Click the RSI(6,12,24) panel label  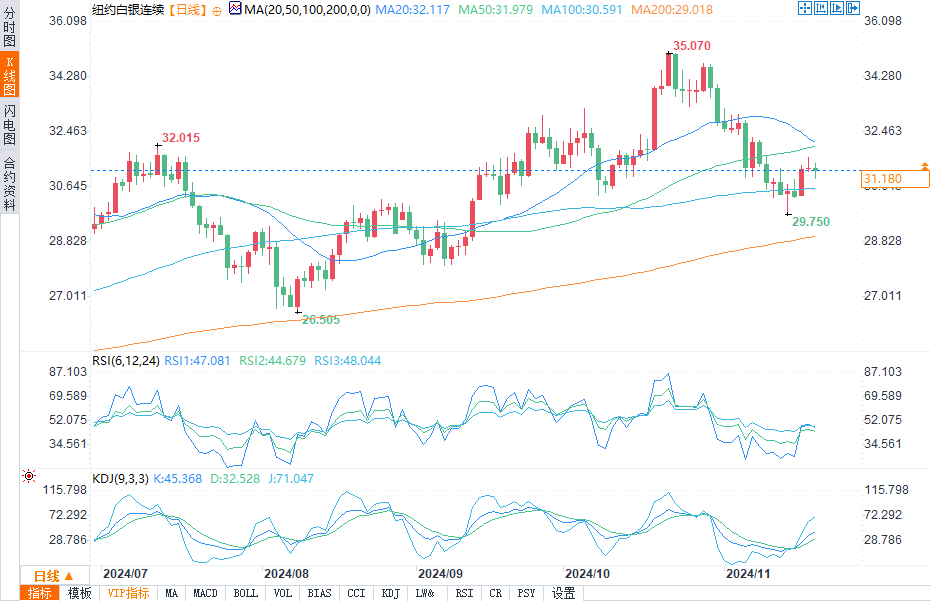126,360
